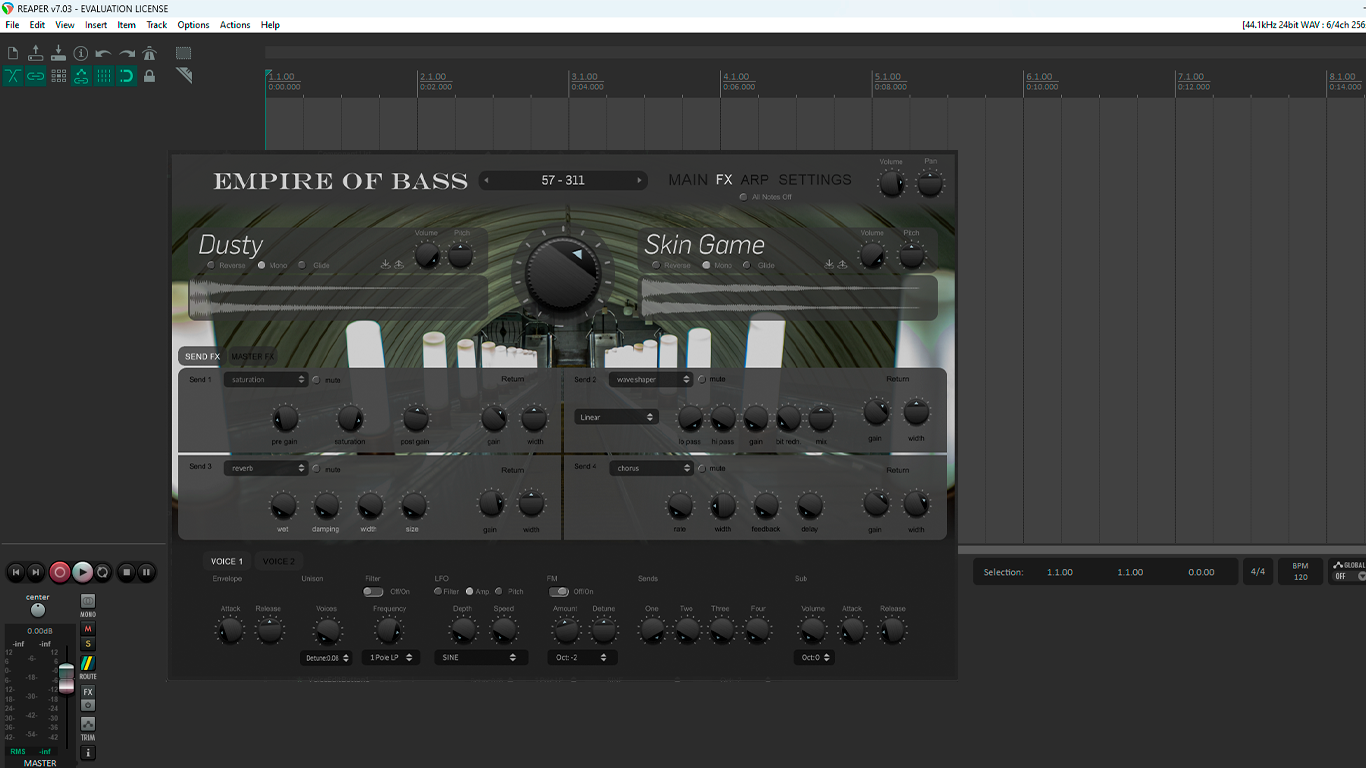Viewport: 1366px width, 768px height.
Task: Open the File menu
Action: 12,25
